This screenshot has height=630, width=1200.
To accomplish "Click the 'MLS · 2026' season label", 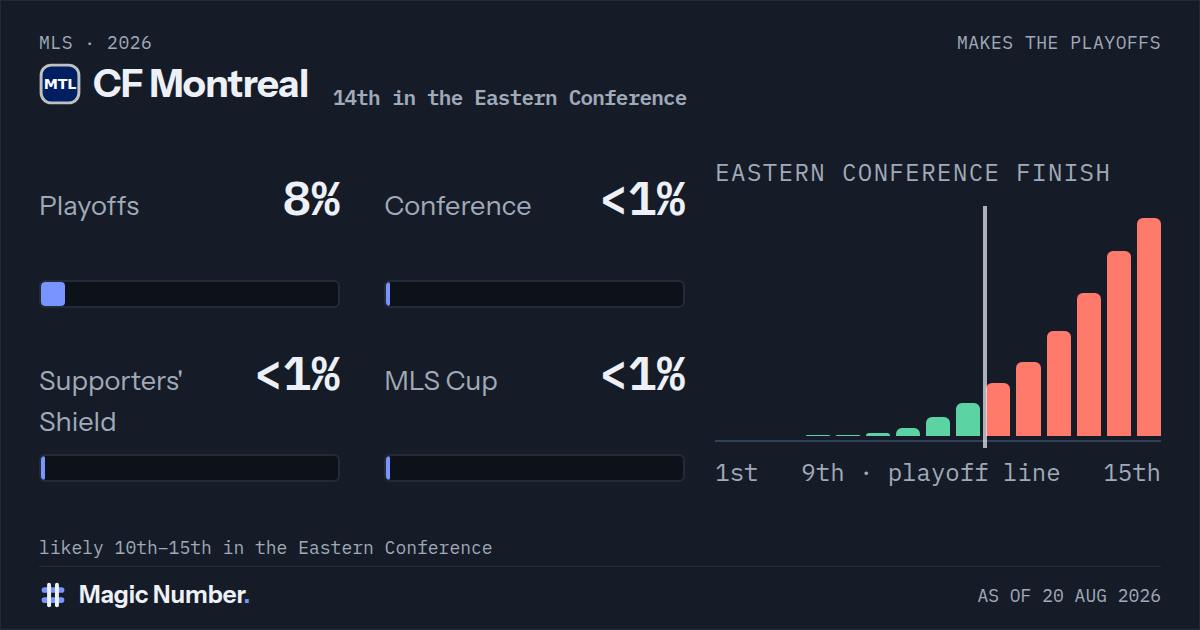I will [x=96, y=43].
